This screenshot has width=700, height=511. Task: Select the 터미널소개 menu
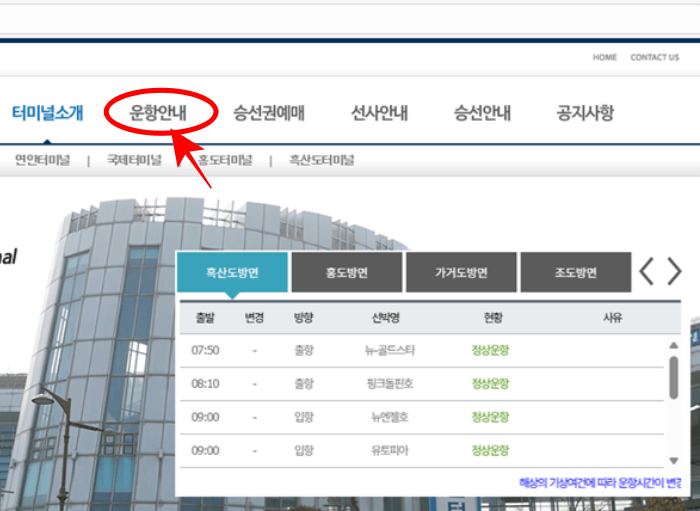47,112
